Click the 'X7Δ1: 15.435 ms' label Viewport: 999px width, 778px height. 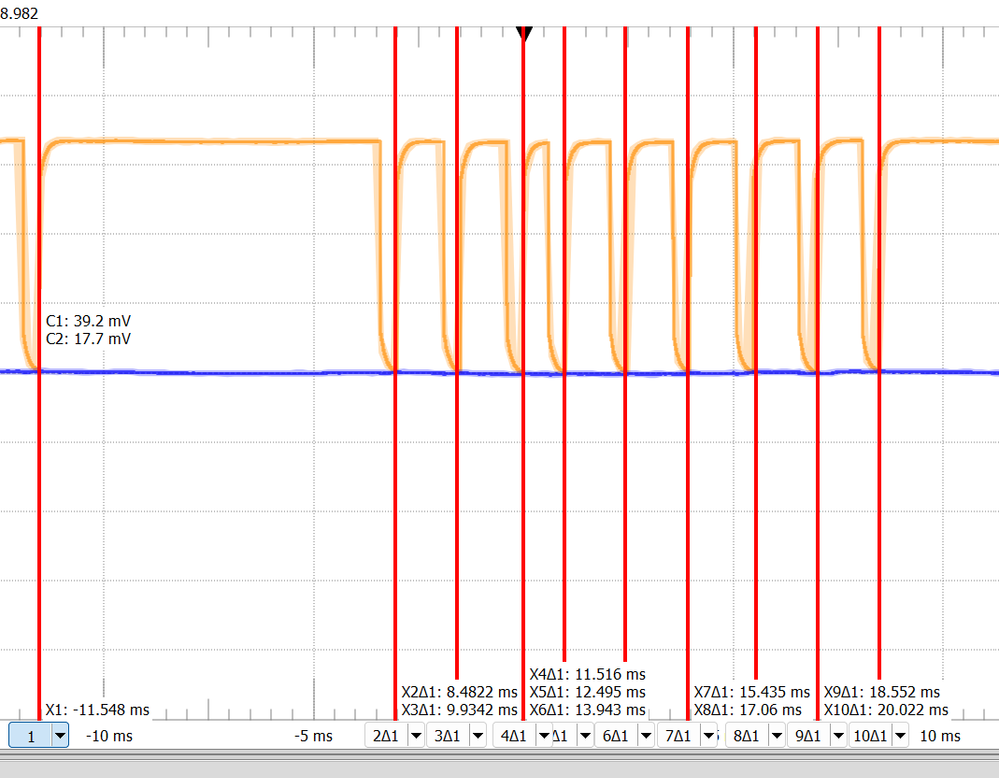pos(752,692)
